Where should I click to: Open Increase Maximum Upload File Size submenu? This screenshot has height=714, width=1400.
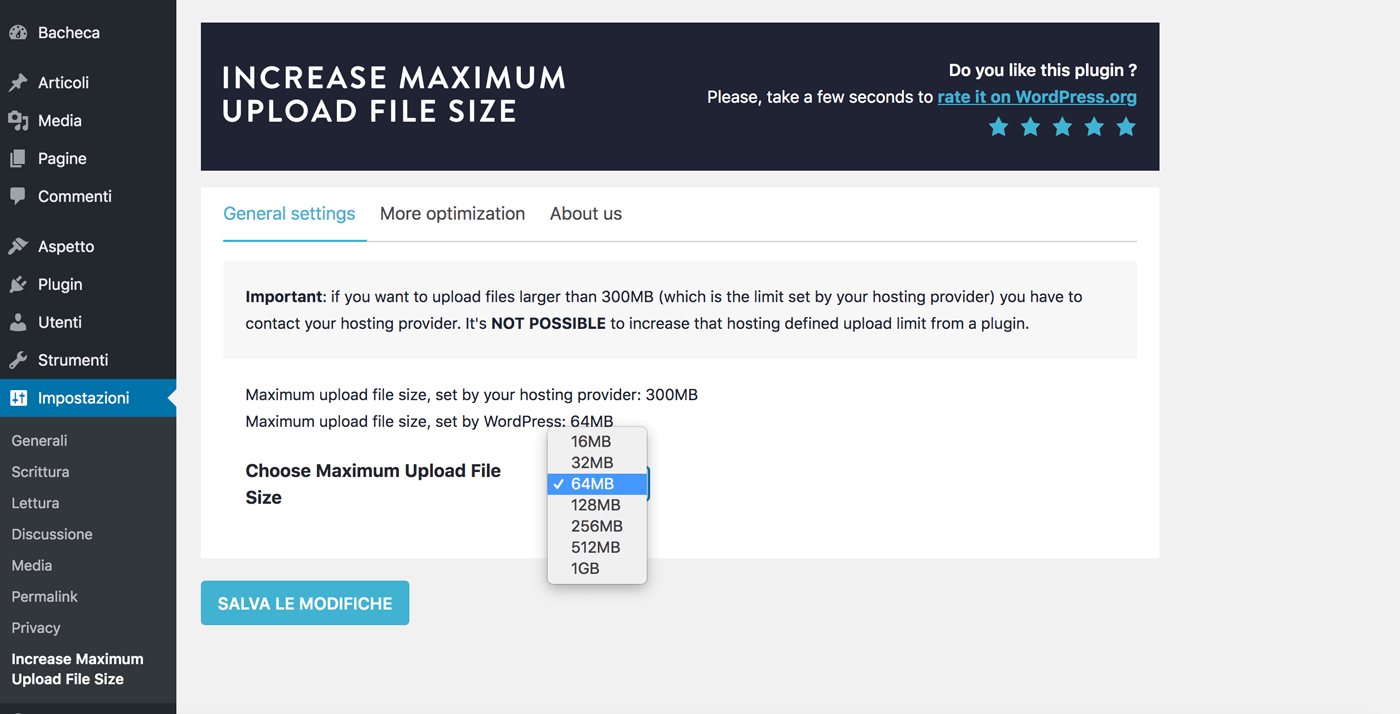point(78,669)
